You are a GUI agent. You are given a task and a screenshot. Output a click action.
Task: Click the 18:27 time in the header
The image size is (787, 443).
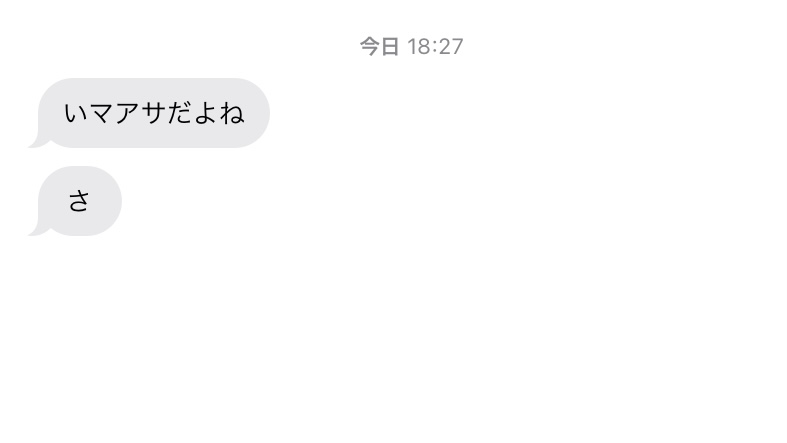(x=435, y=47)
